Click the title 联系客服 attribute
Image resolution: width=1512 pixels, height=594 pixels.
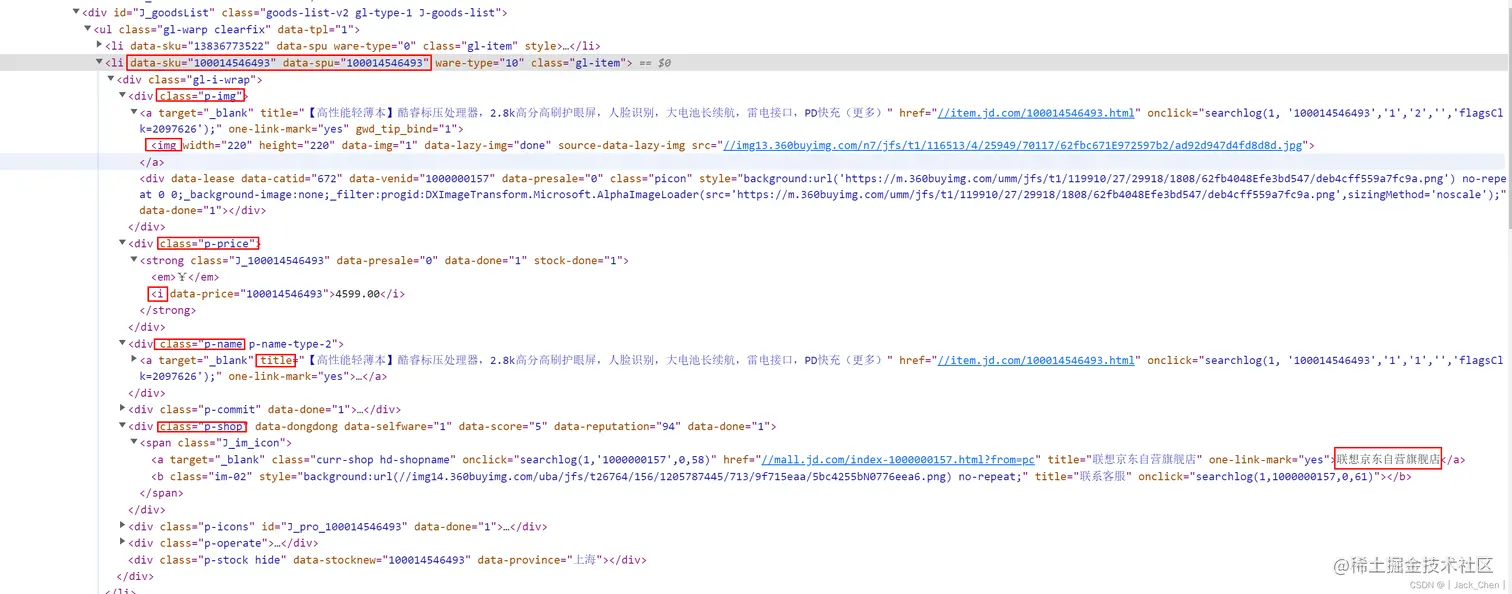coord(1084,477)
